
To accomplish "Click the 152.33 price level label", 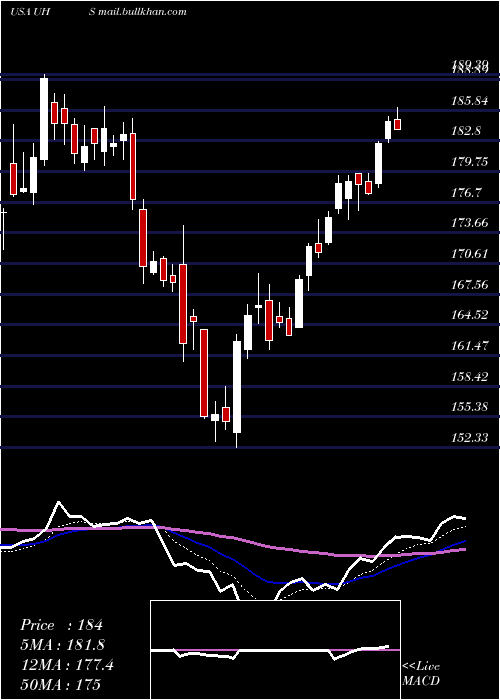I will [x=469, y=438].
